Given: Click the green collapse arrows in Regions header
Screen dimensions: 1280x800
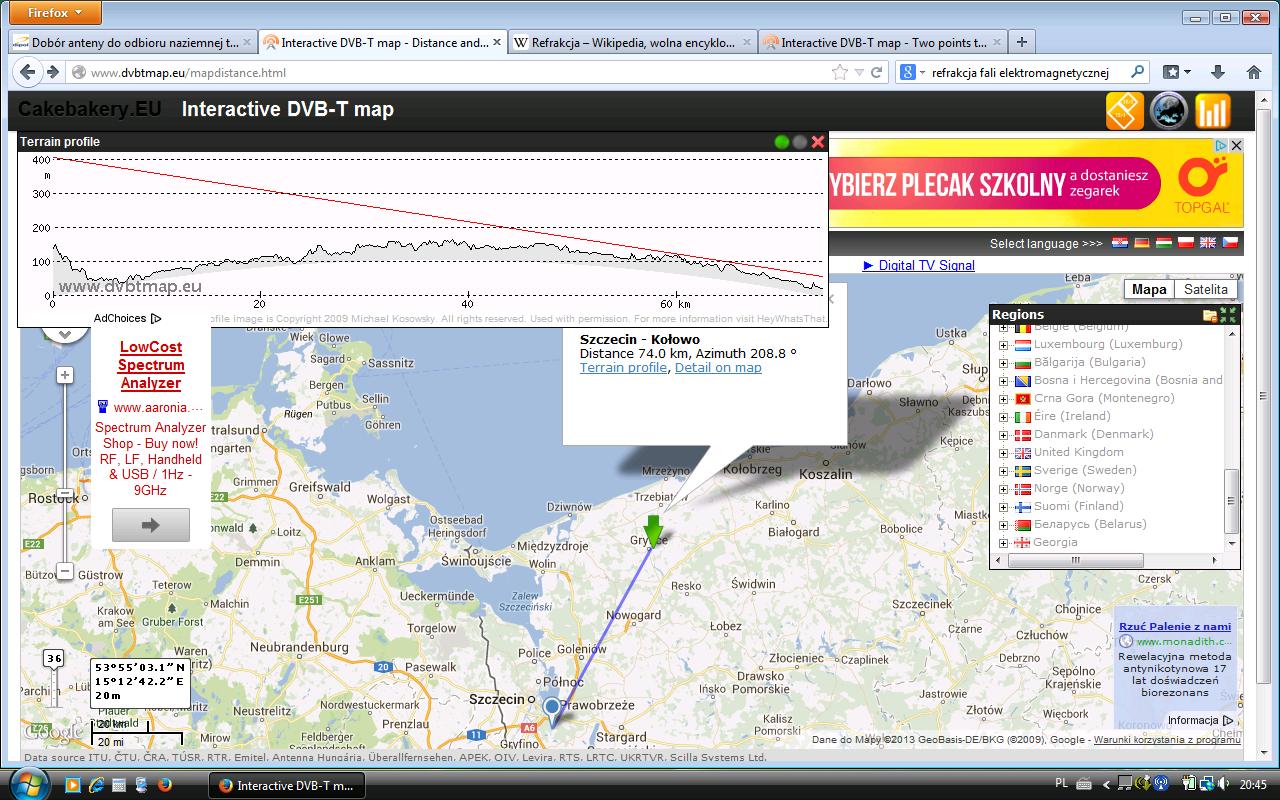Looking at the screenshot, I should point(1228,315).
